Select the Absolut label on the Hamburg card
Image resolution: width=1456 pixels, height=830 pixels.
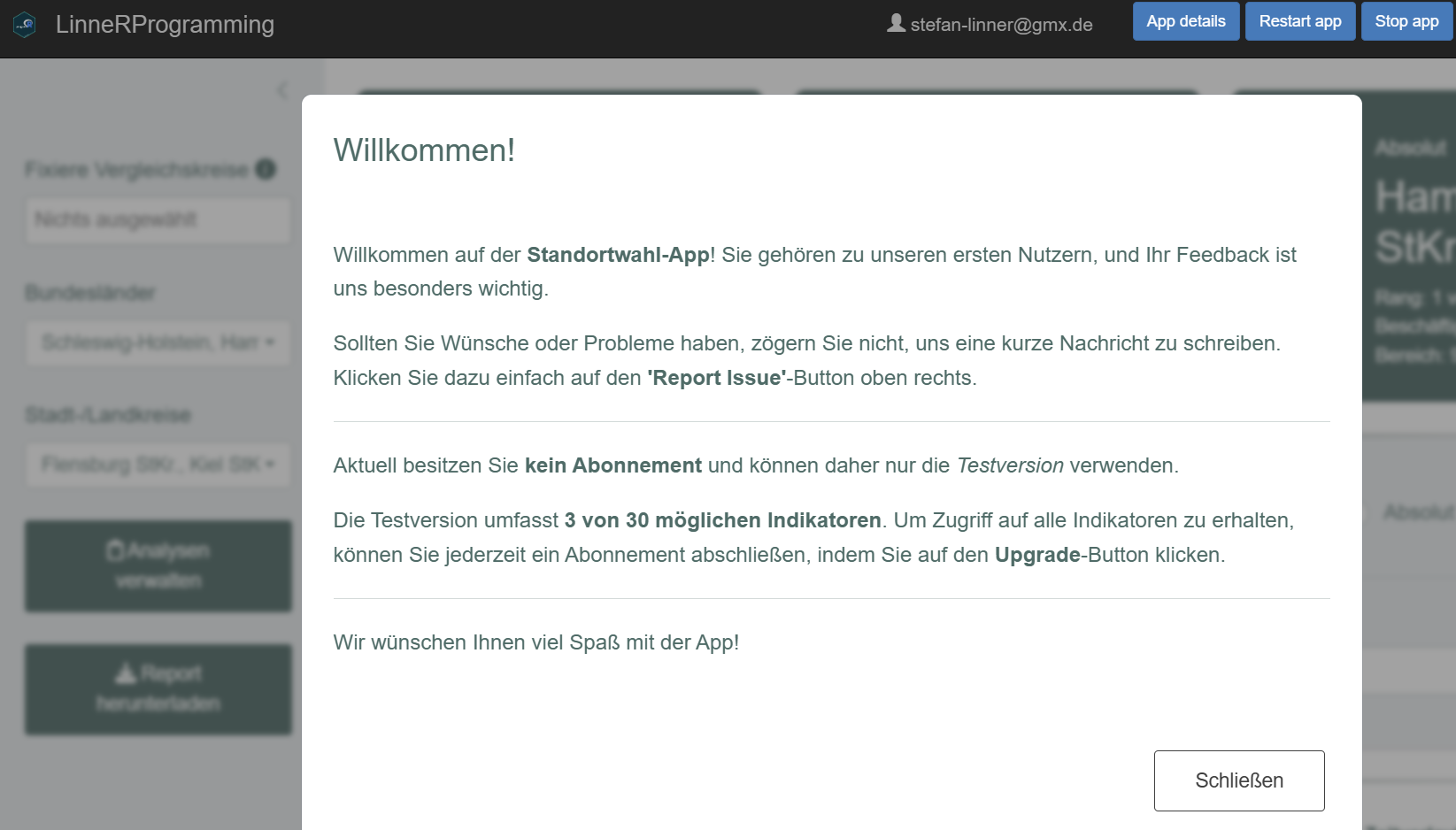pyautogui.click(x=1412, y=148)
